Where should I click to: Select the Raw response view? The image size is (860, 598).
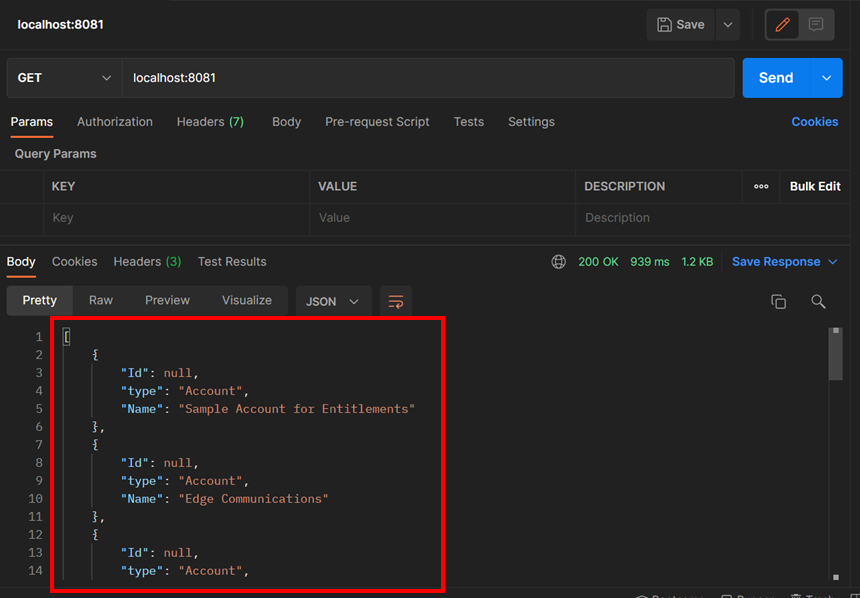coord(100,300)
